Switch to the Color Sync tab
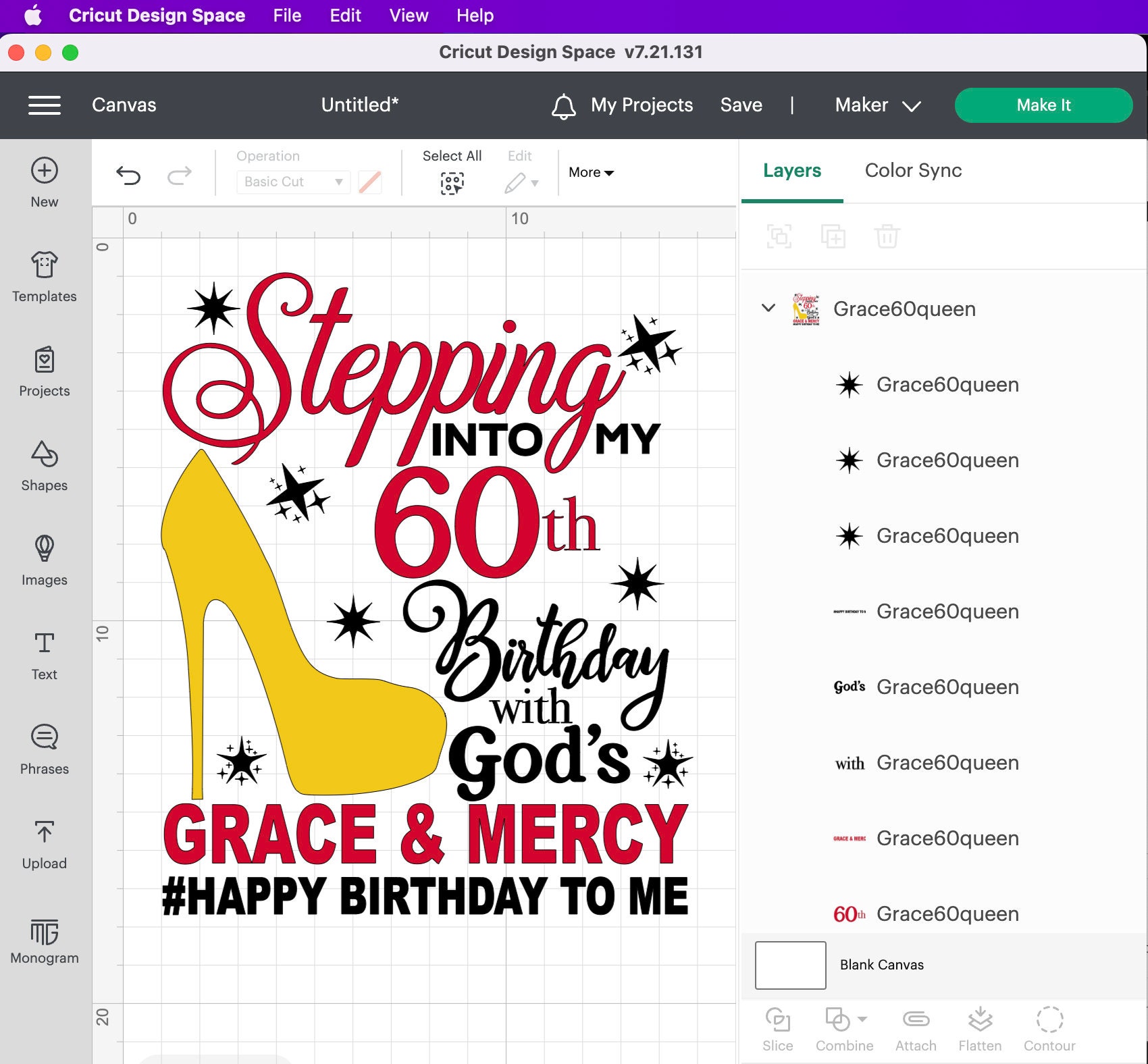The image size is (1148, 1064). coord(912,170)
